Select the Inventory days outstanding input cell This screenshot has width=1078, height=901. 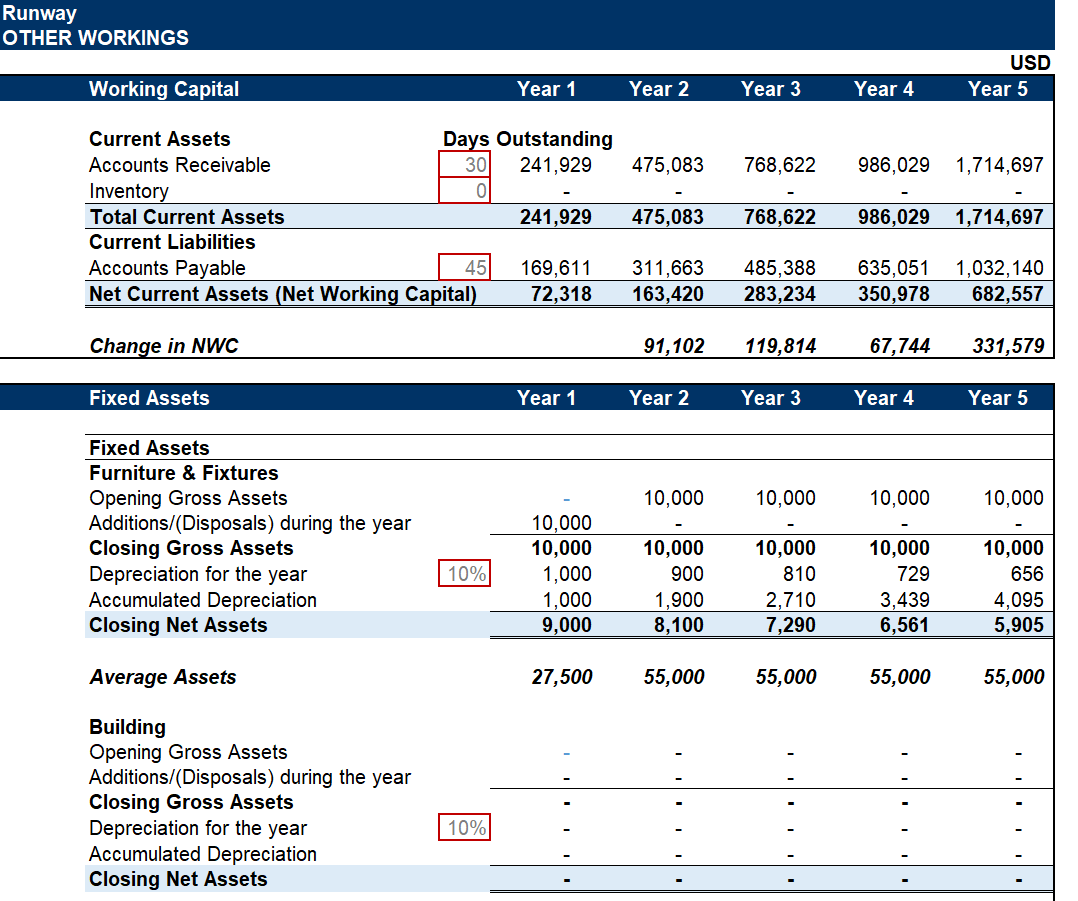tap(465, 191)
